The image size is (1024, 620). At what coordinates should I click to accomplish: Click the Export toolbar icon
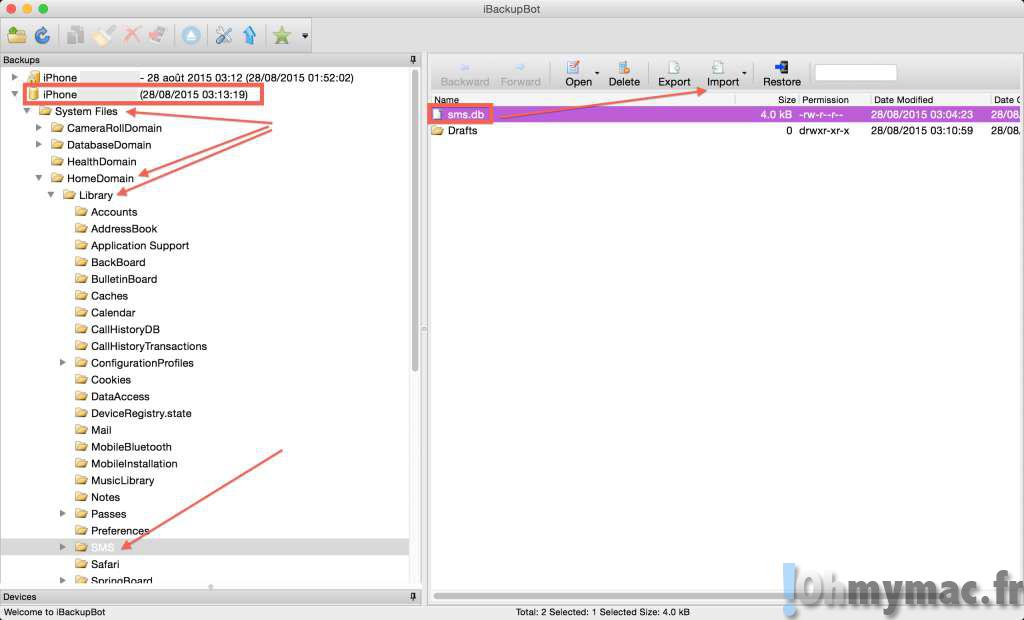(674, 73)
